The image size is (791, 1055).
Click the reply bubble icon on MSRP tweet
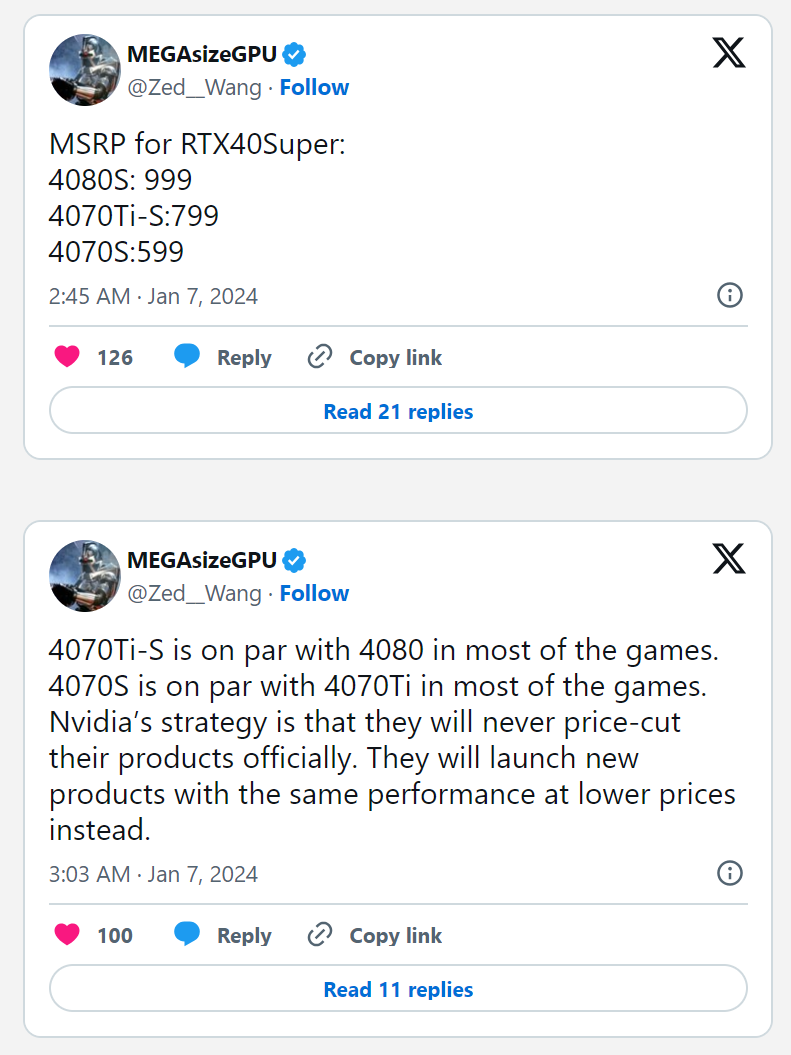pos(186,357)
